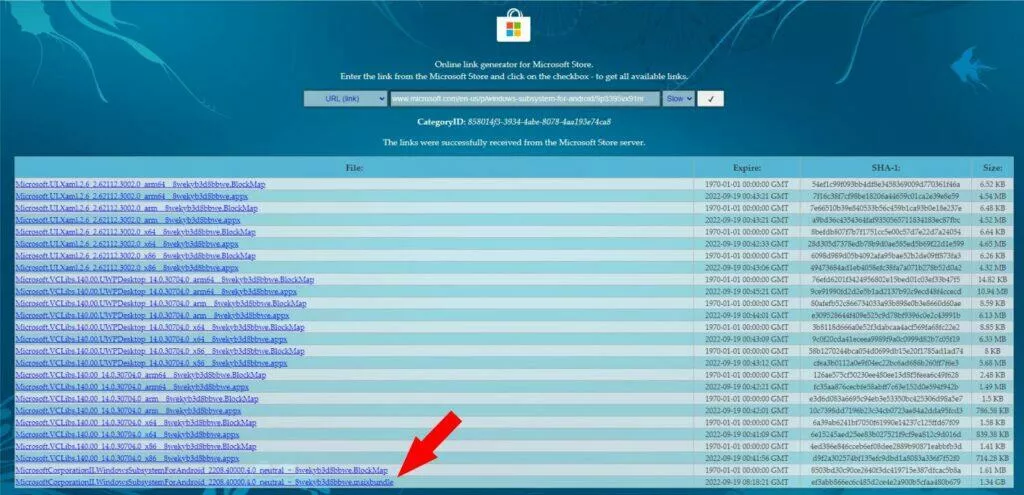Select the '839.38 KB' size cell
The image size is (1024, 495).
click(x=993, y=434)
